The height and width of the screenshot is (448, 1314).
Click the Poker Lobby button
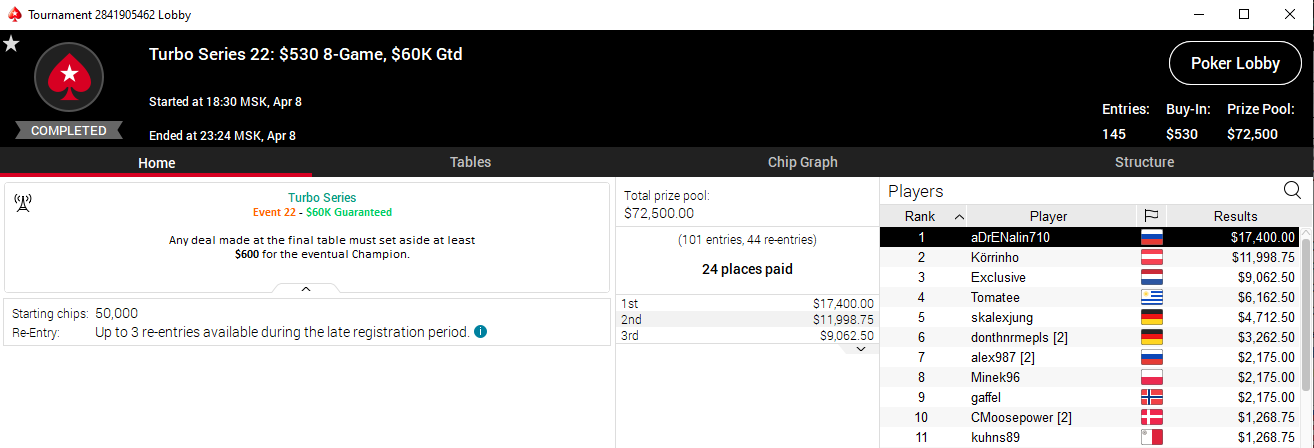click(1235, 63)
